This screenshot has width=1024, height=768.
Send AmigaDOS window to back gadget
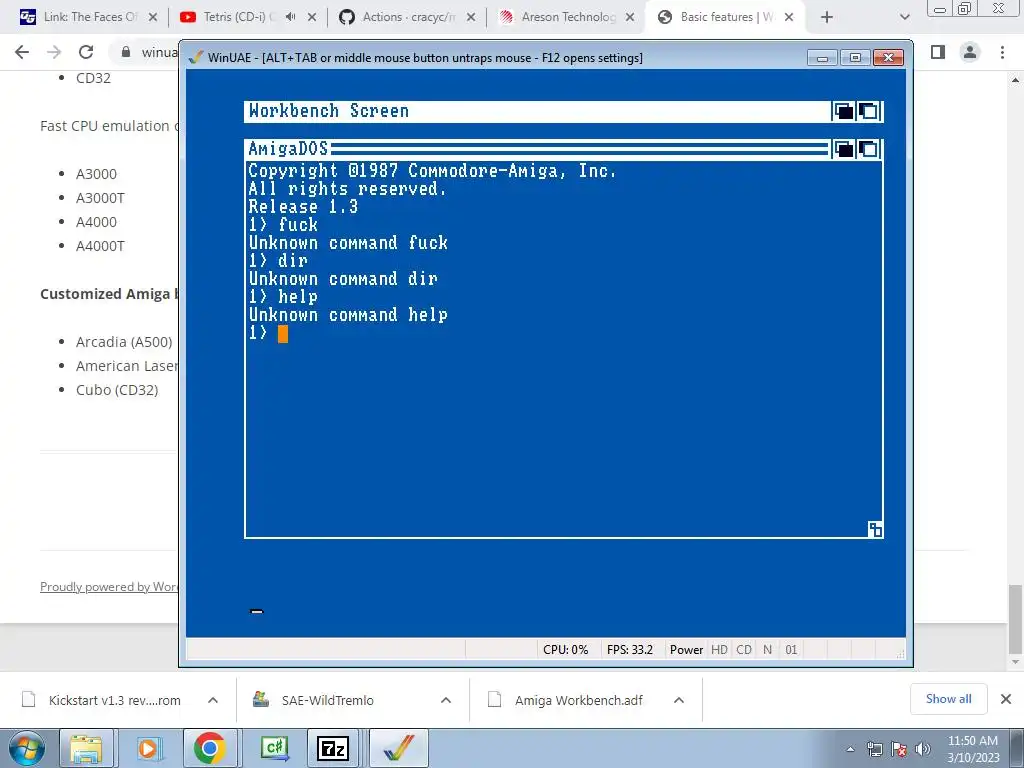(x=843, y=149)
